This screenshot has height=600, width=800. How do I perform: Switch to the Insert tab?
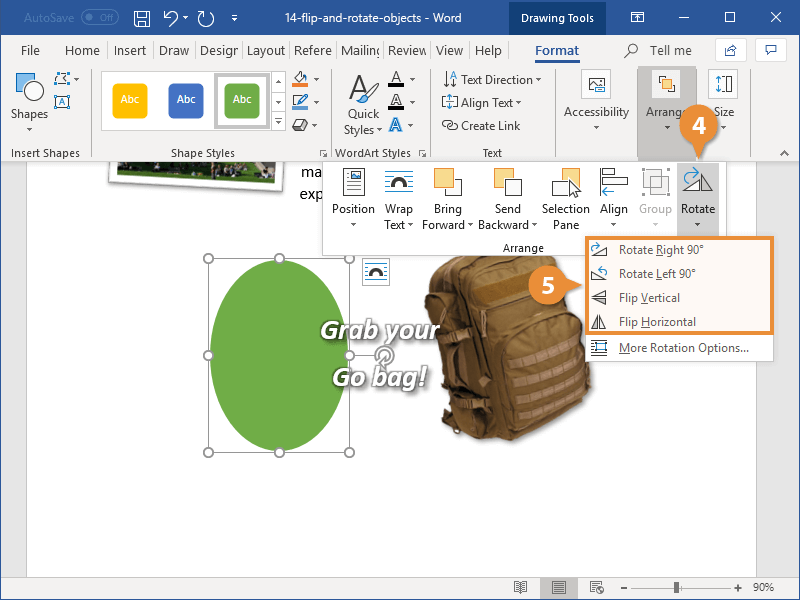[130, 51]
